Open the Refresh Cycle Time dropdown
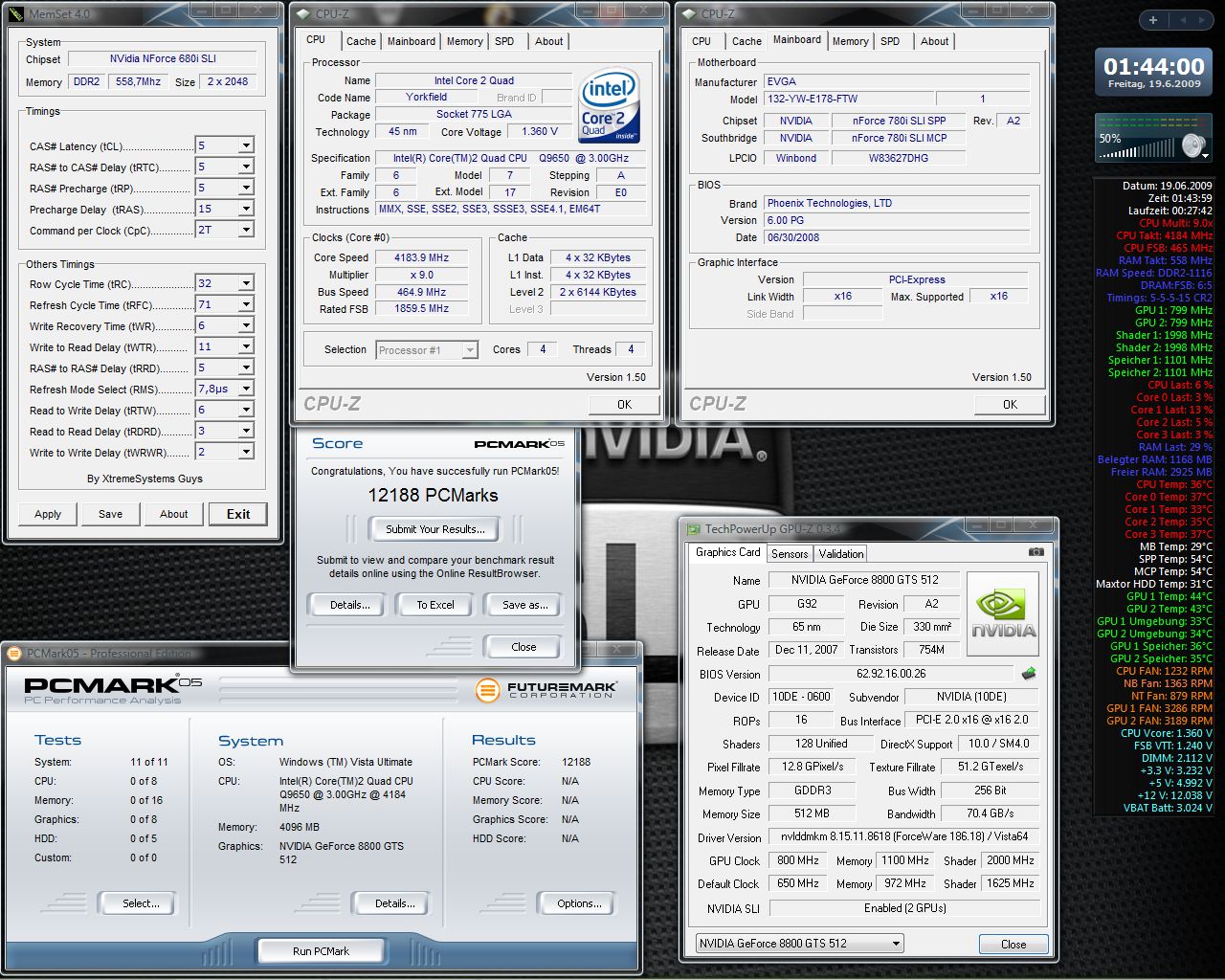The width and height of the screenshot is (1225, 980). click(246, 304)
